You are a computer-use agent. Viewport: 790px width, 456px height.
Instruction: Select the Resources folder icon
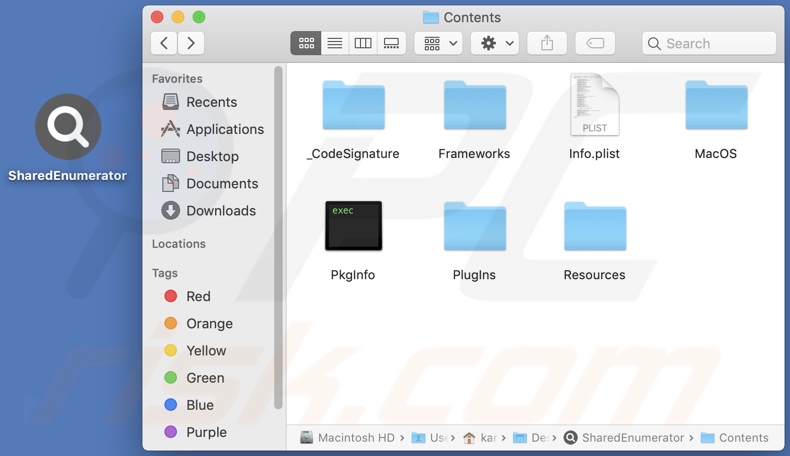pyautogui.click(x=595, y=227)
